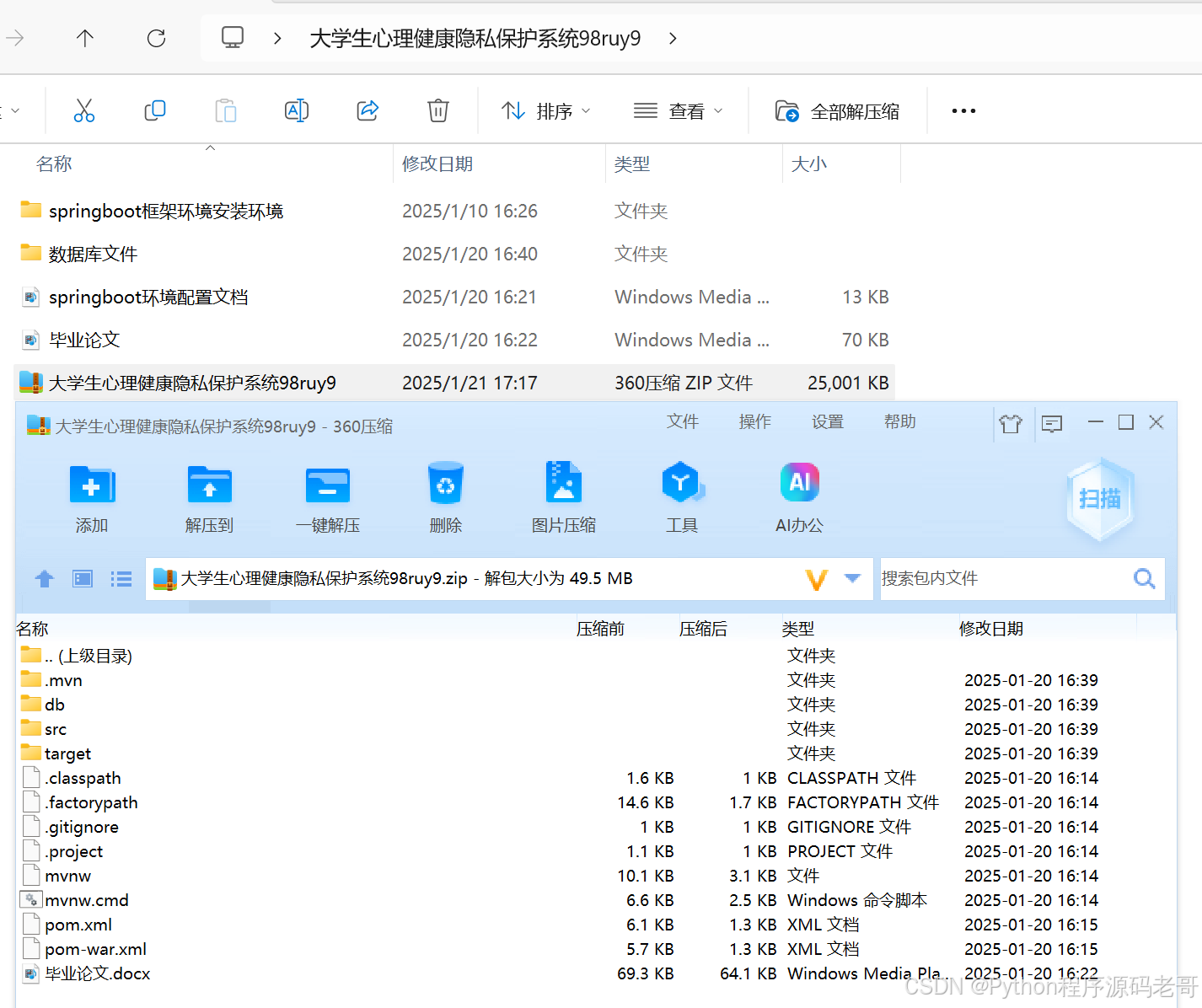Click the 扫描 scan hexagon button
This screenshot has height=1008, width=1202.
1100,499
